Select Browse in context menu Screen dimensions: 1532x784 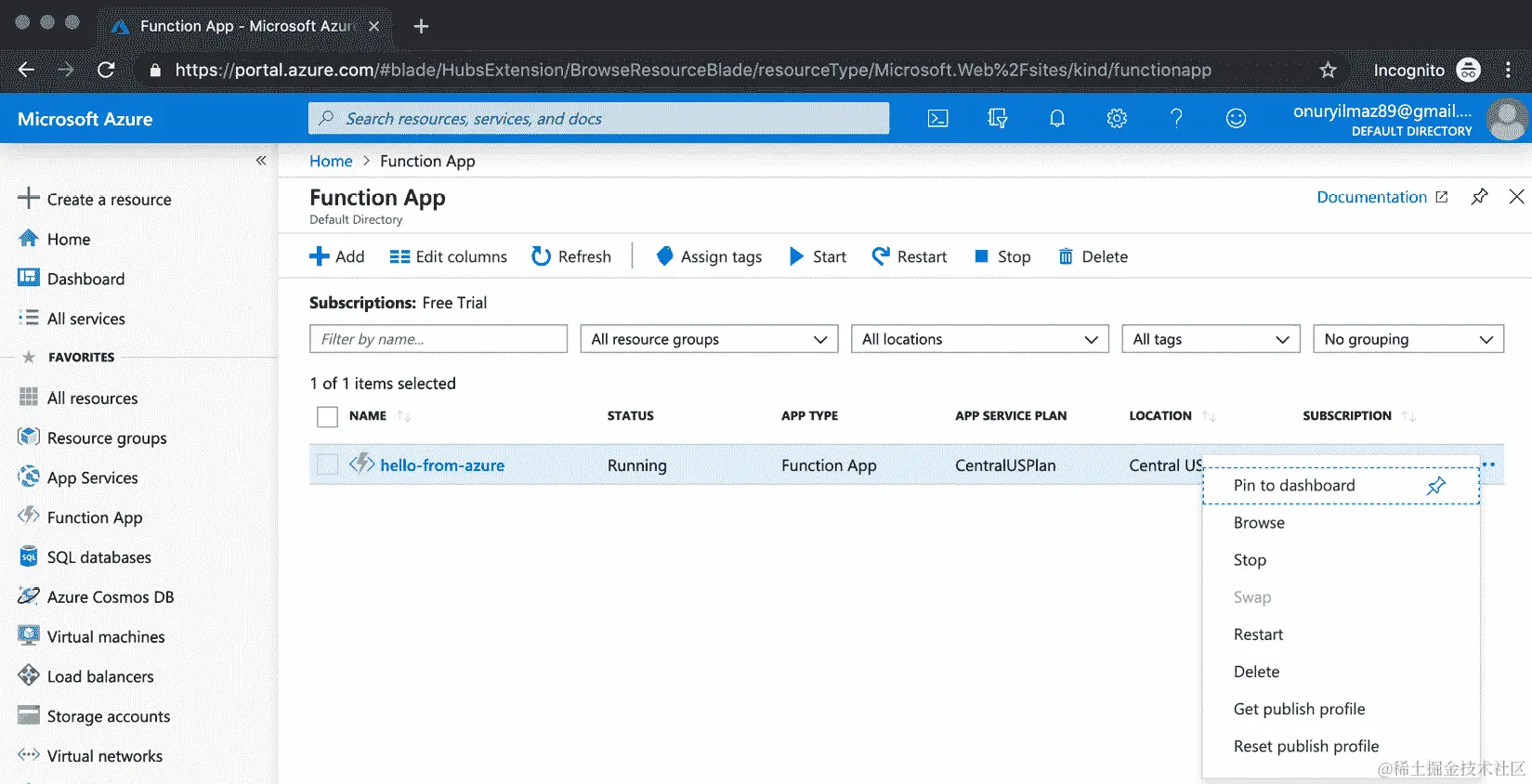(x=1341, y=523)
